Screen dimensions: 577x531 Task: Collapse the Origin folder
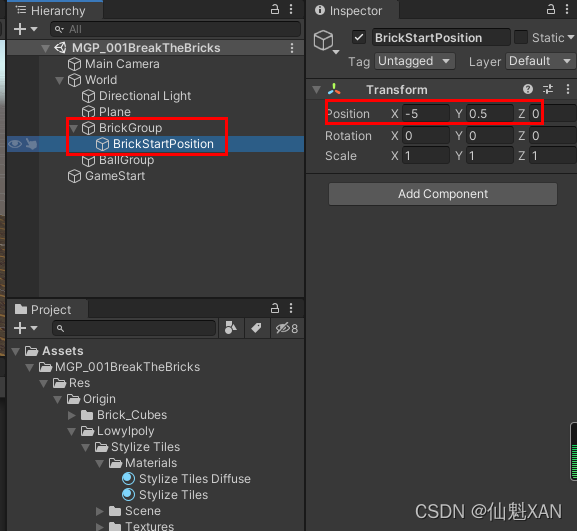pos(57,399)
